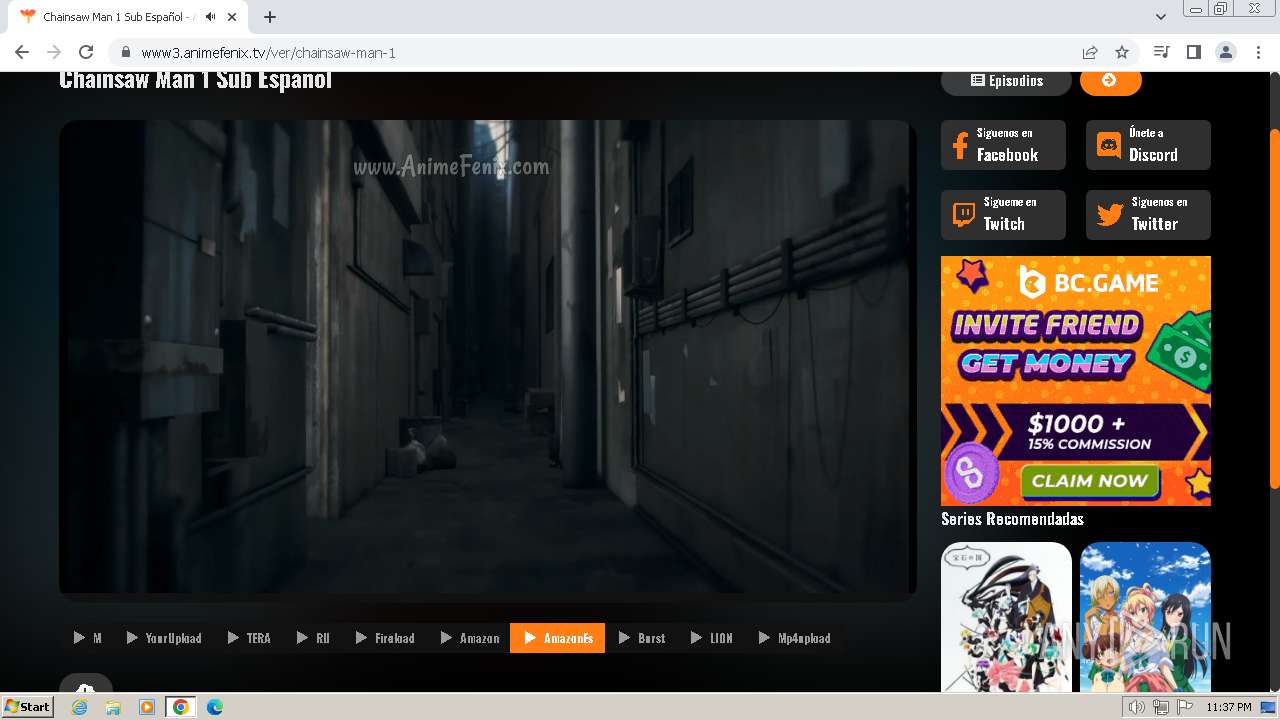This screenshot has height=720, width=1280.
Task: Select the AmazonEs server tab
Action: (x=557, y=638)
